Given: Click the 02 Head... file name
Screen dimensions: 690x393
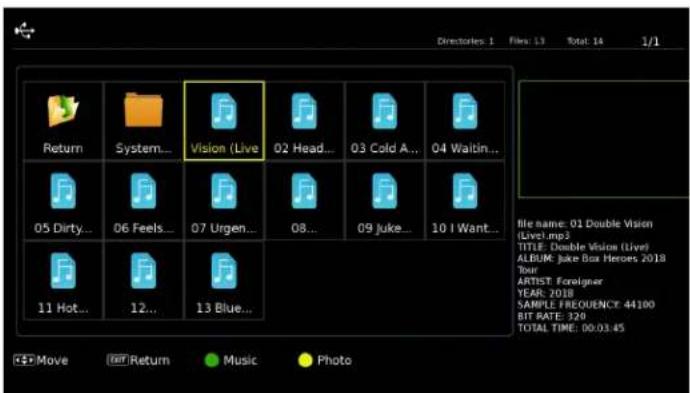Looking at the screenshot, I should click(304, 148).
